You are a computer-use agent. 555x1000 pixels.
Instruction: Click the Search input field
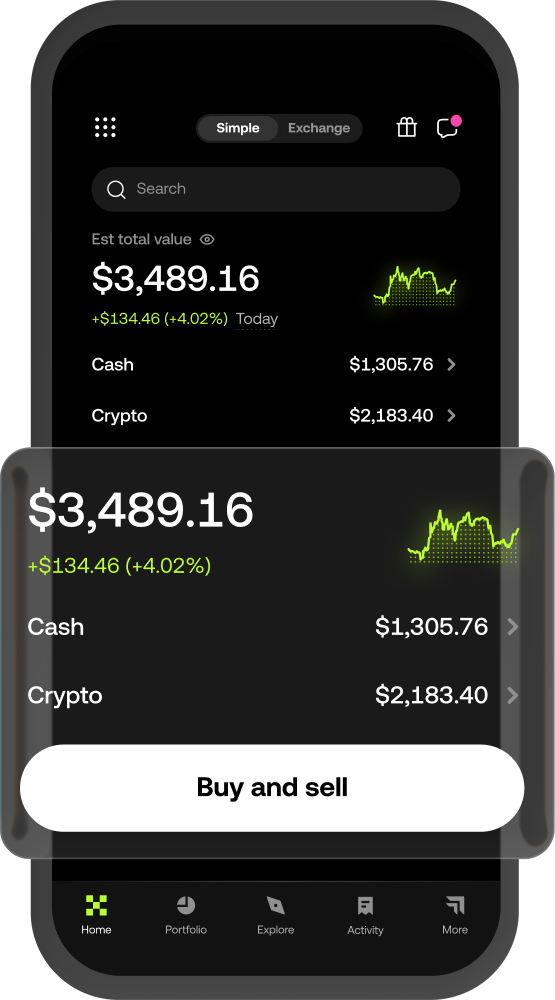pos(276,189)
